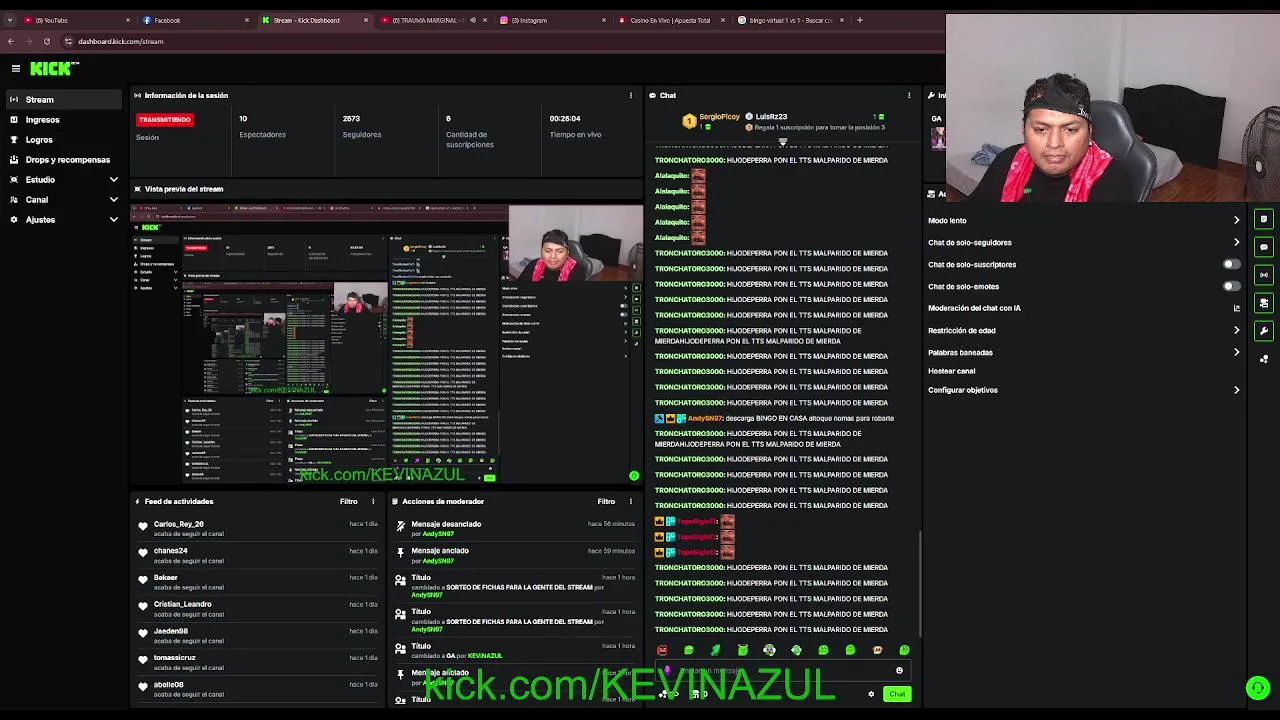Open Configurar objetivos arrow

pyautogui.click(x=1237, y=390)
